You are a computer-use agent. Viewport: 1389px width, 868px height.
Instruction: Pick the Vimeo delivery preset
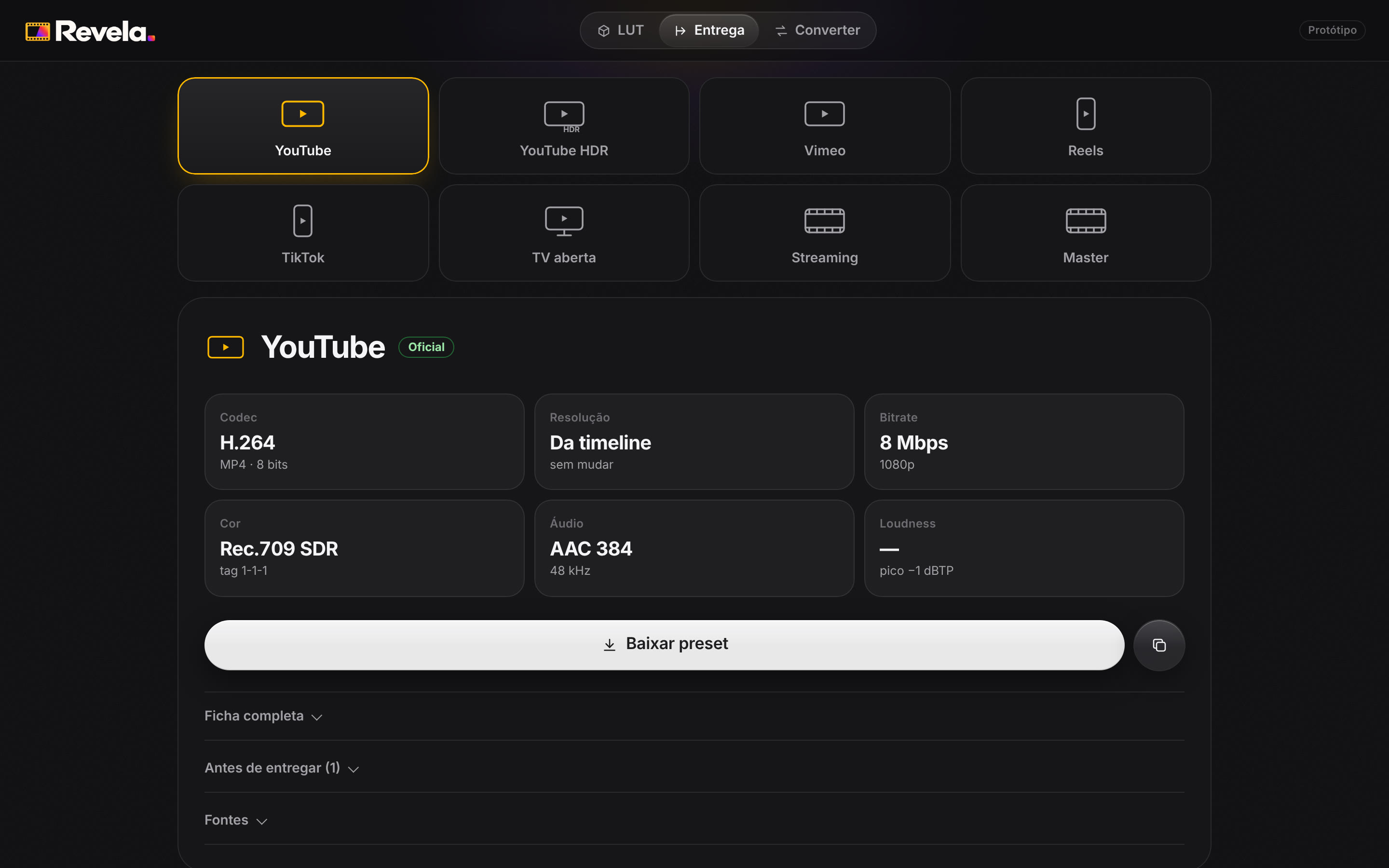[825, 126]
